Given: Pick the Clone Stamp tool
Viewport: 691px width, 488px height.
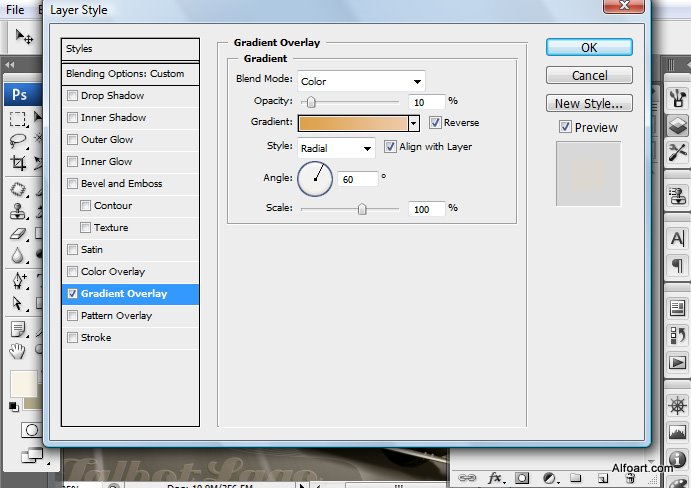Looking at the screenshot, I should (x=18, y=212).
